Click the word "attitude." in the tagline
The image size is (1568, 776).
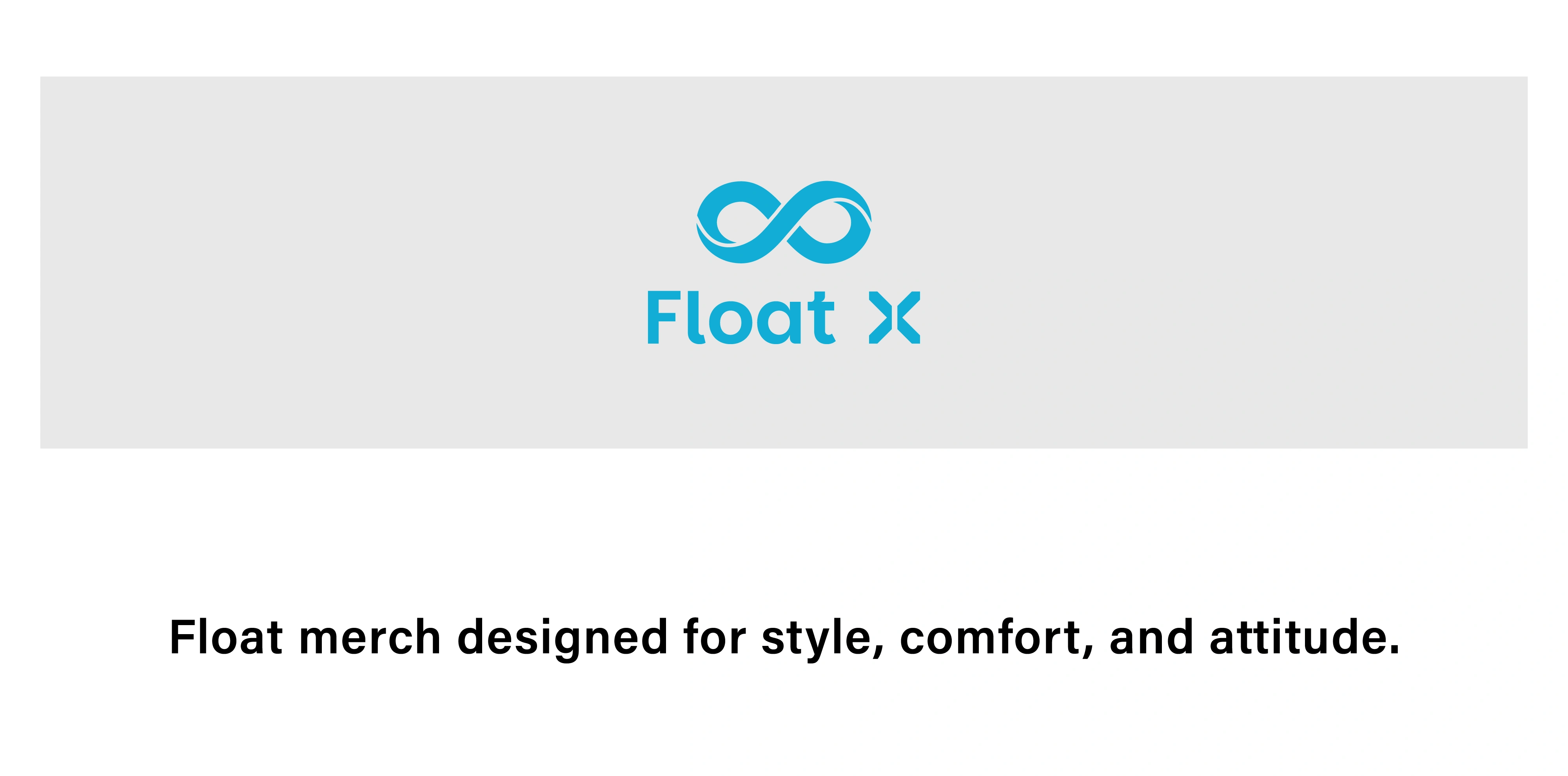coord(1305,637)
